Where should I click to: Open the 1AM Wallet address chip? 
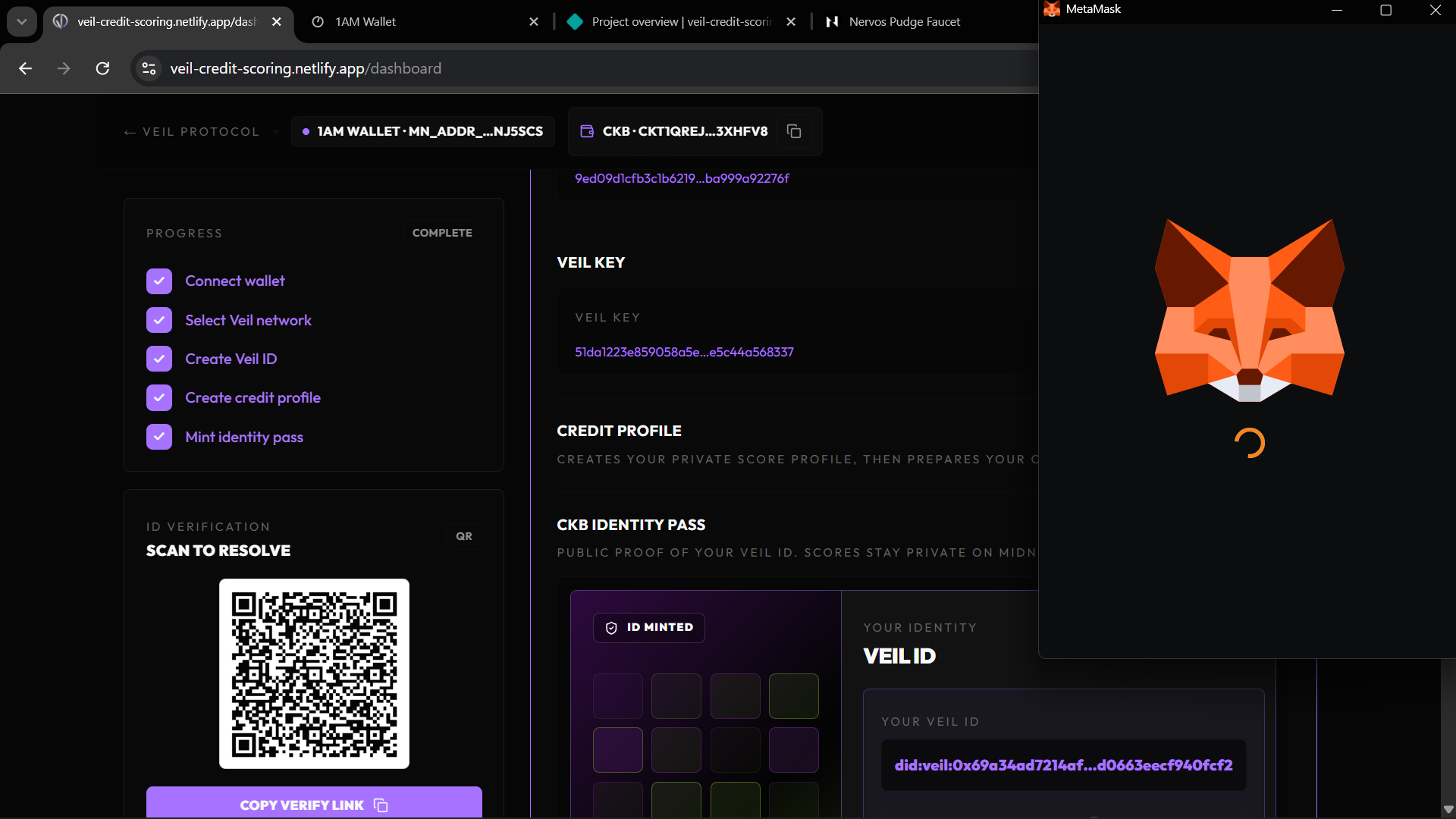(423, 131)
